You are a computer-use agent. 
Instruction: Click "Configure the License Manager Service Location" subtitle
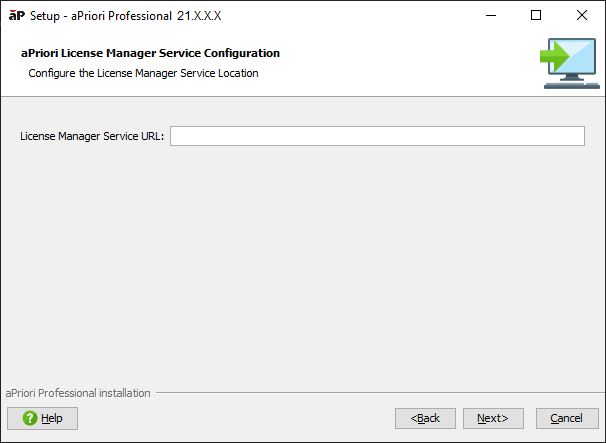coord(143,73)
